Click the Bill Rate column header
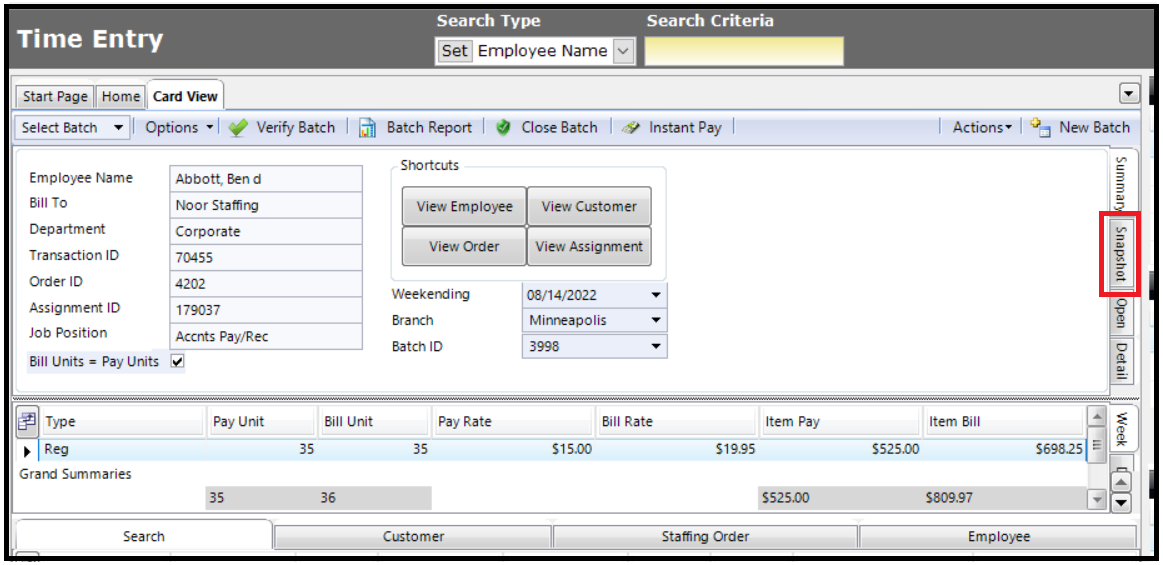1163x565 pixels. click(x=678, y=422)
